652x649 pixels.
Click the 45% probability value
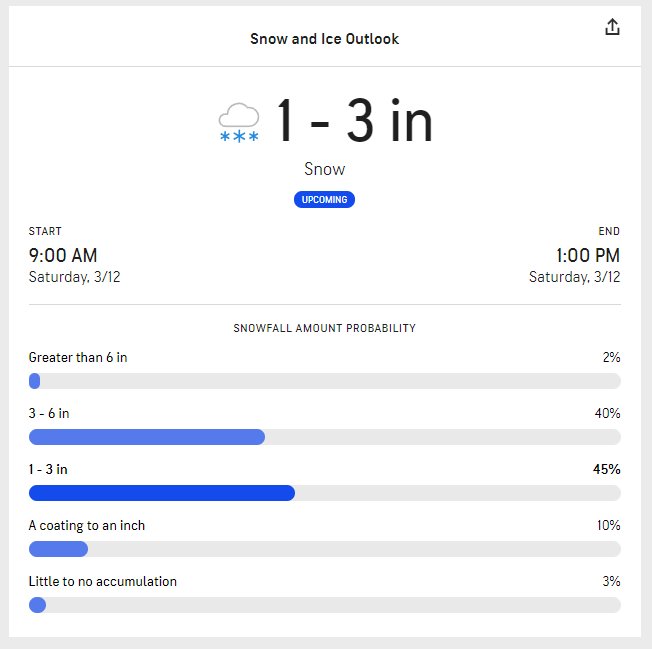click(x=607, y=469)
